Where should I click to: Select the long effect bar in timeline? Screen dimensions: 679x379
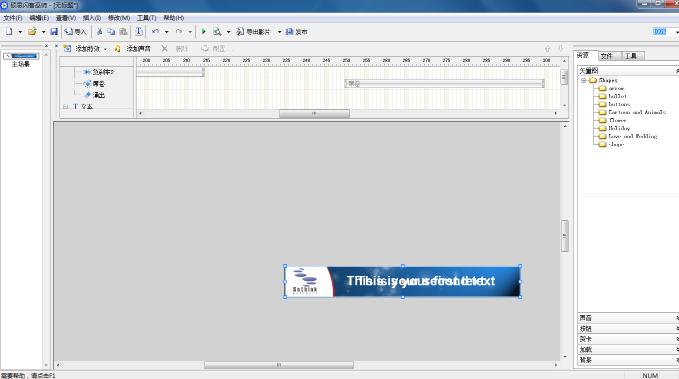[444, 83]
